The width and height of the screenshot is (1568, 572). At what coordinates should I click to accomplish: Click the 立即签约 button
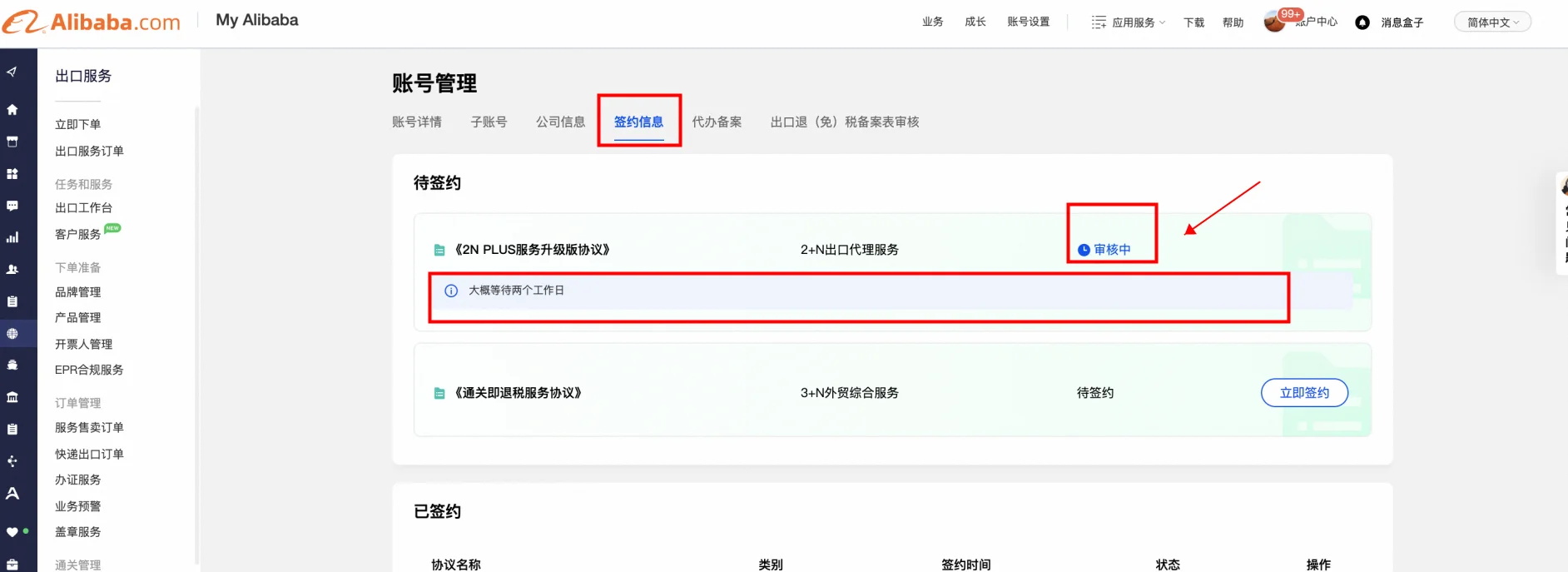coord(1304,393)
